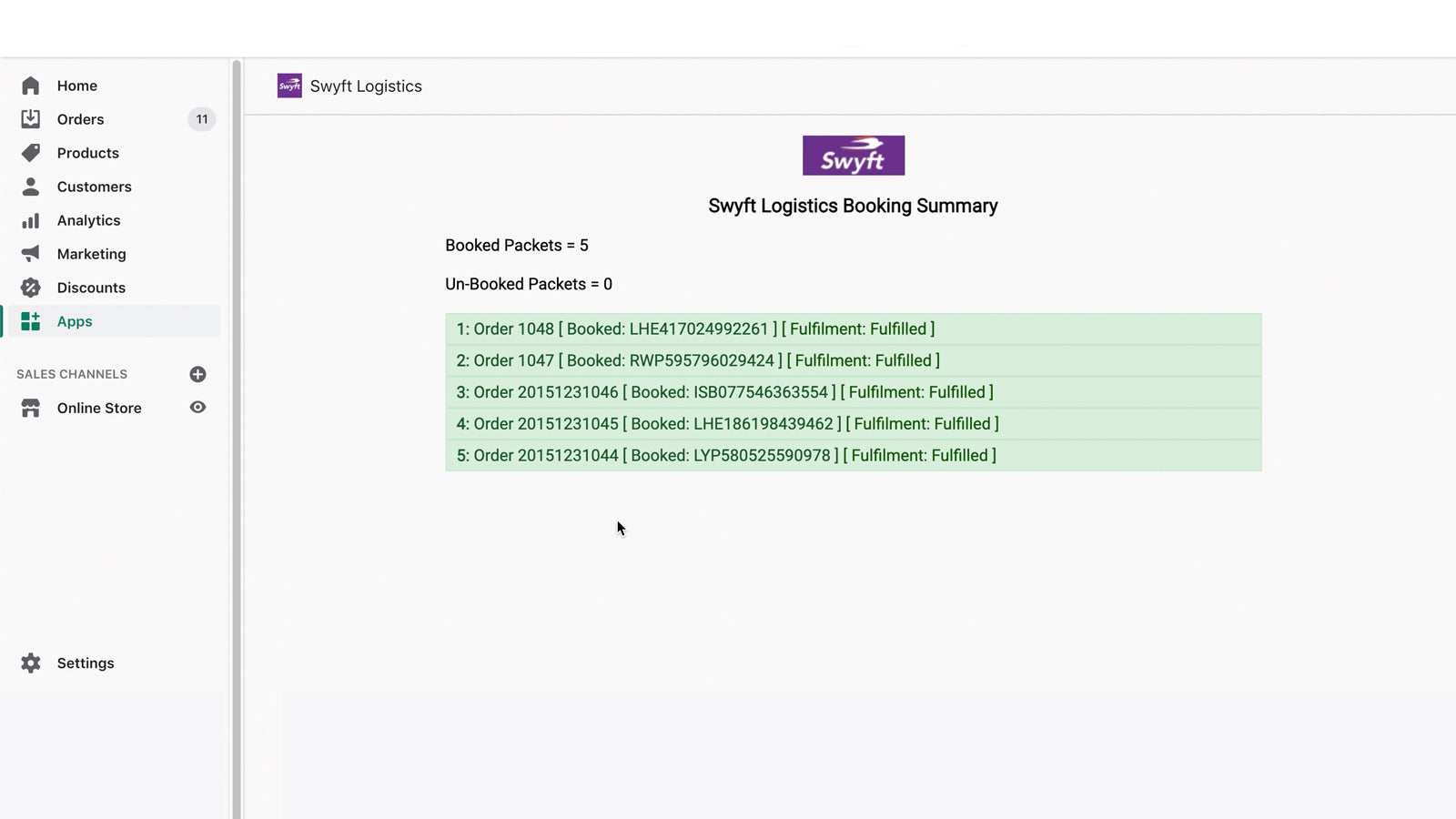The height and width of the screenshot is (819, 1456).
Task: View Online Store via eye icon
Action: pos(197,408)
